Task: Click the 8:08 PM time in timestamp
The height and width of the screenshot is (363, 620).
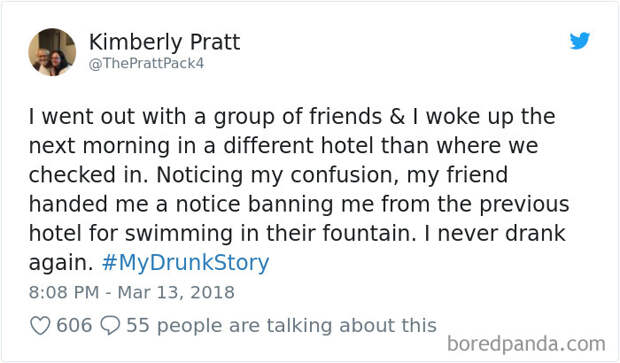Action: (64, 293)
